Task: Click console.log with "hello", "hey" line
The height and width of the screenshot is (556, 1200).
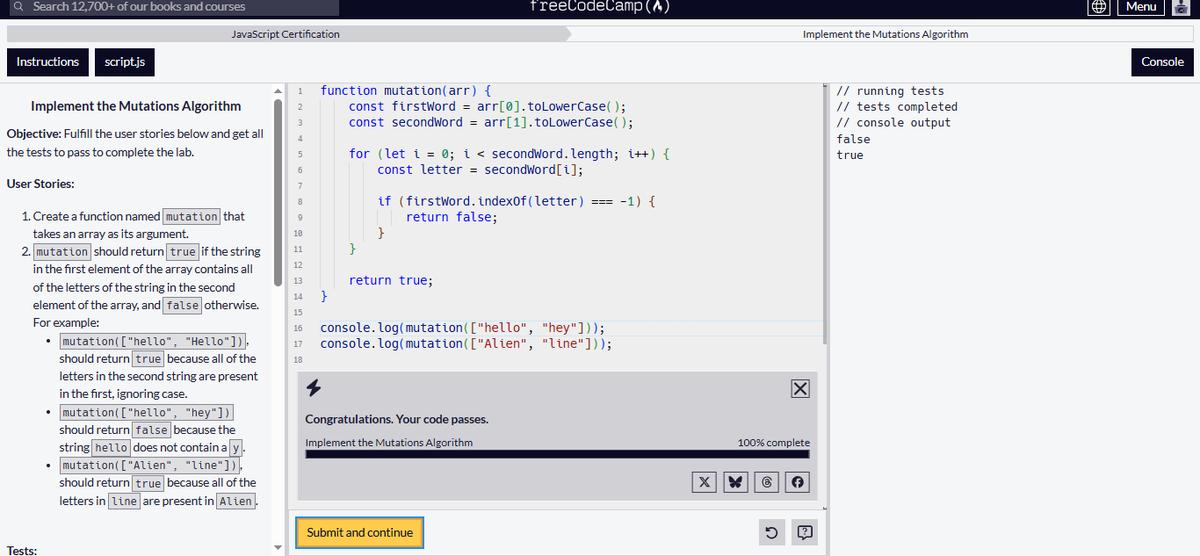Action: click(x=462, y=328)
